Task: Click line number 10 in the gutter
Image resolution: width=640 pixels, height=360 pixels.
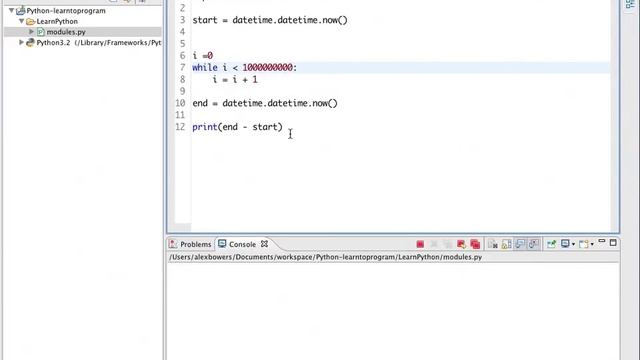Action: tap(180, 103)
